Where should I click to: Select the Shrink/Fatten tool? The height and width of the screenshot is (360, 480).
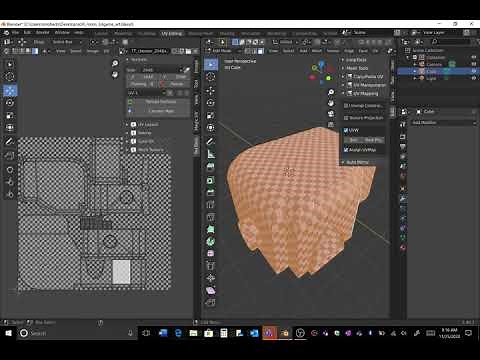coord(211,278)
